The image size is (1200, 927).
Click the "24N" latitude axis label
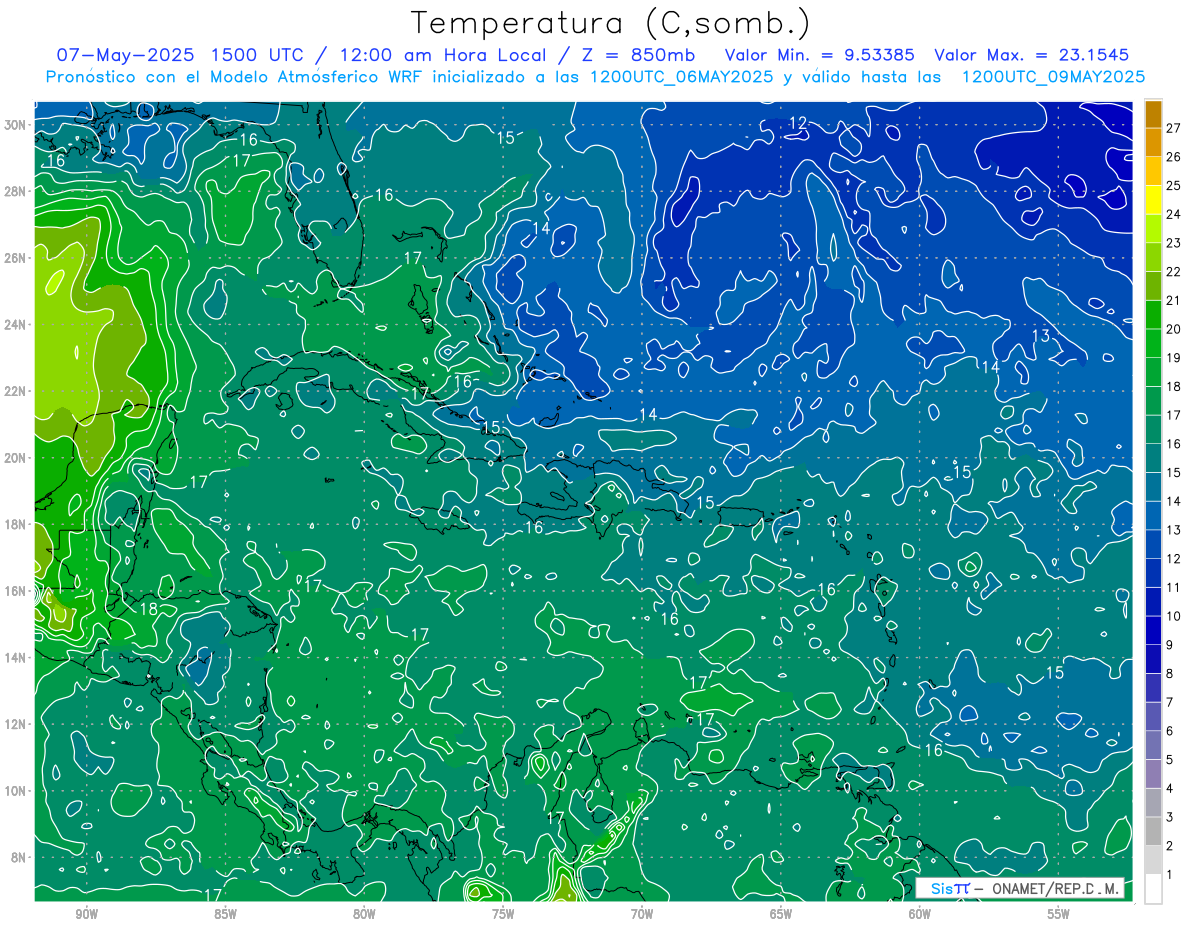(15, 324)
